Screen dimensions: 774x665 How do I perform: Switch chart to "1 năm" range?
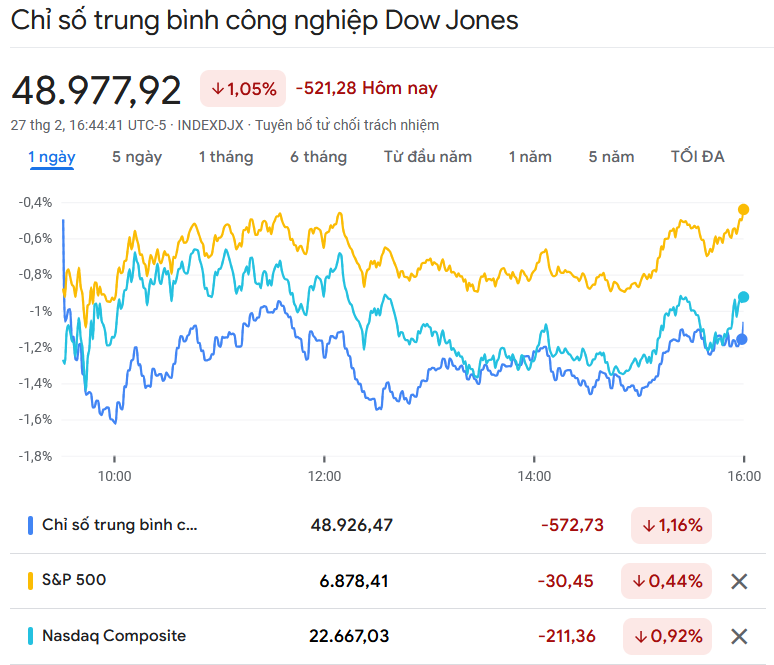530,157
